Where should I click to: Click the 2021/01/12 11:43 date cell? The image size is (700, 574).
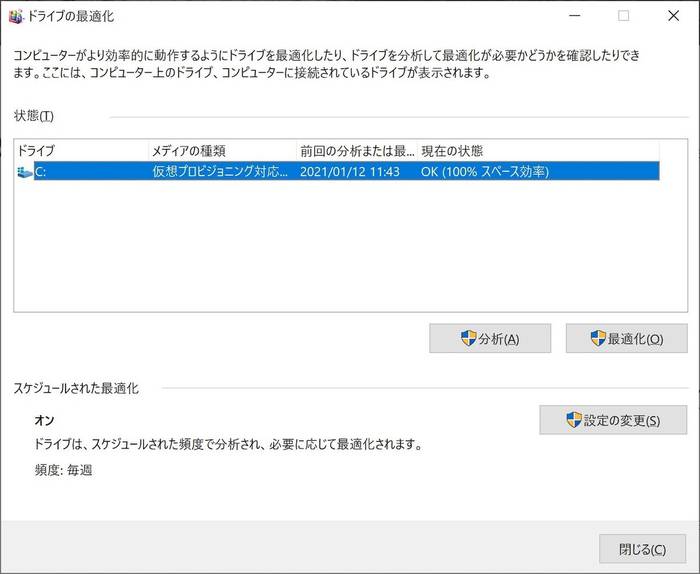[x=350, y=172]
